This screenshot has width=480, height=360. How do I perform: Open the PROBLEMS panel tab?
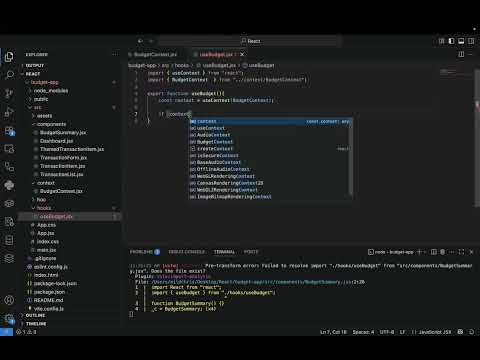145,252
